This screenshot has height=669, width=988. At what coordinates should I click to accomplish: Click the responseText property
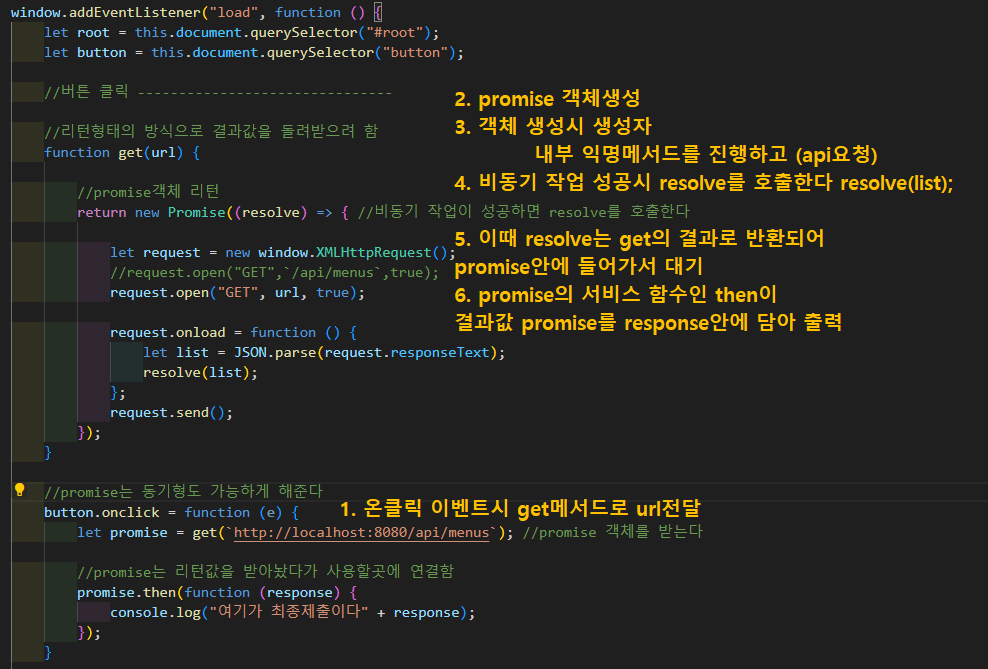pyautogui.click(x=440, y=353)
